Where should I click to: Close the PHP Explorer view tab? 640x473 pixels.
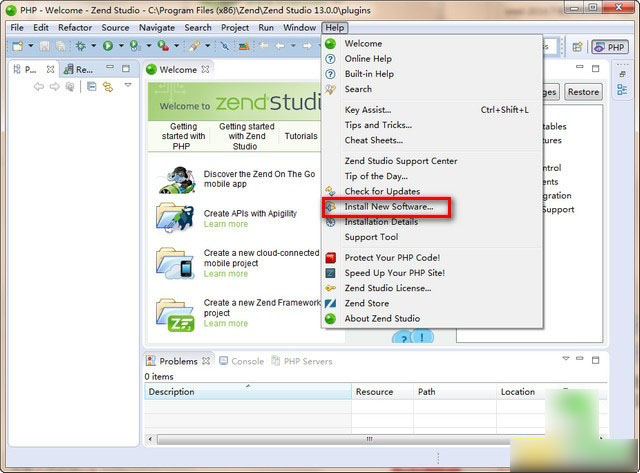tap(50, 69)
